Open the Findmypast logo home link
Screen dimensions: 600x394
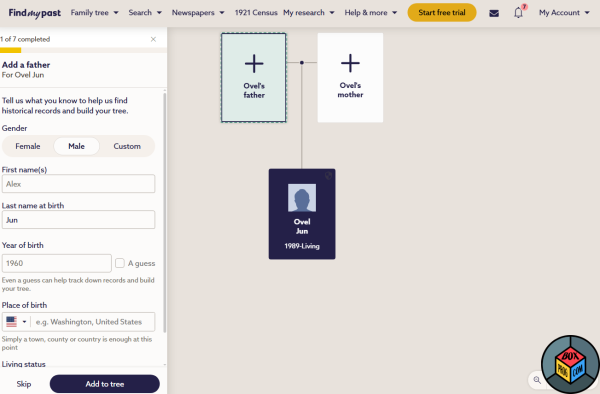coord(34,13)
